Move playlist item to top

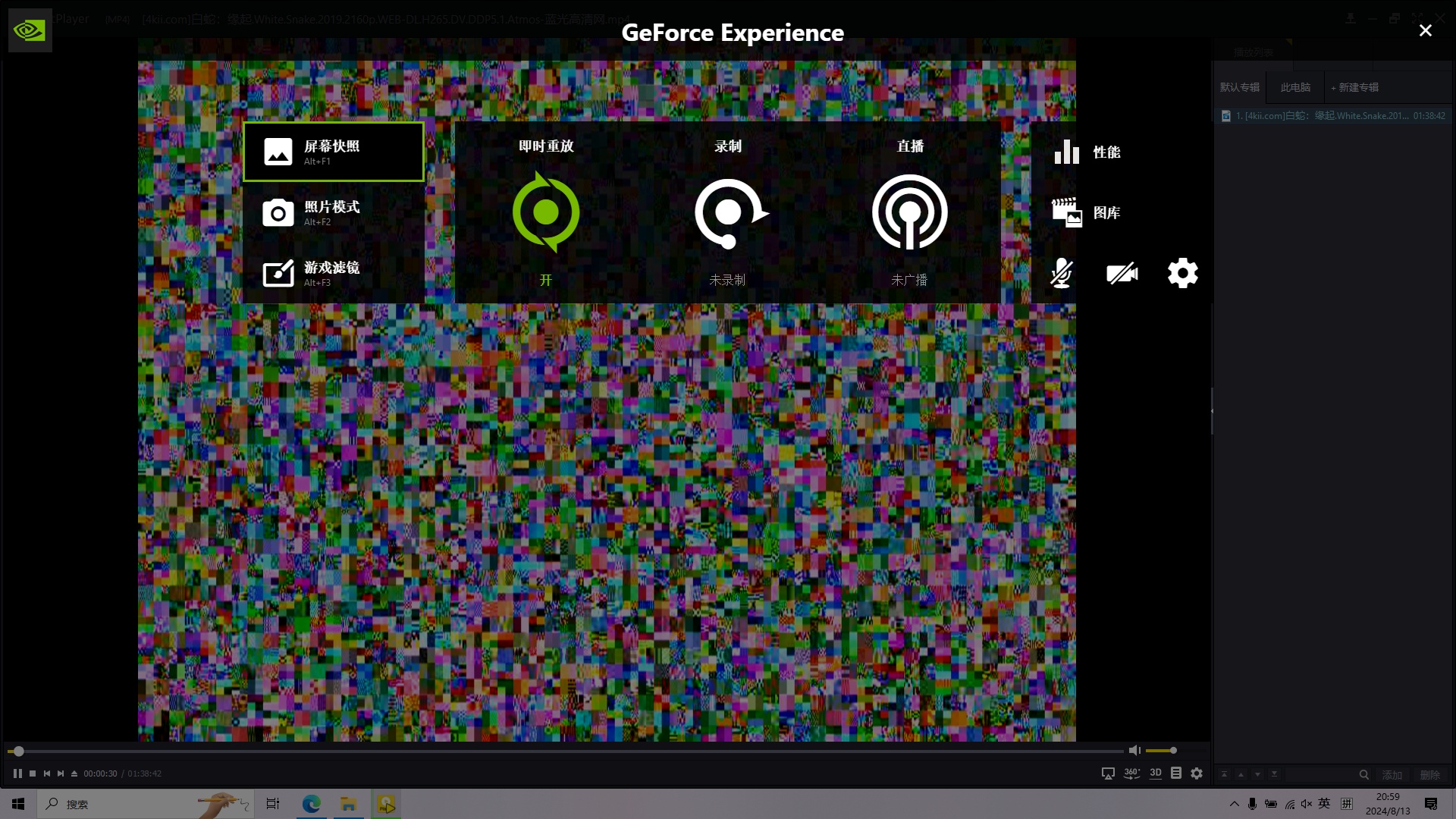point(1224,774)
